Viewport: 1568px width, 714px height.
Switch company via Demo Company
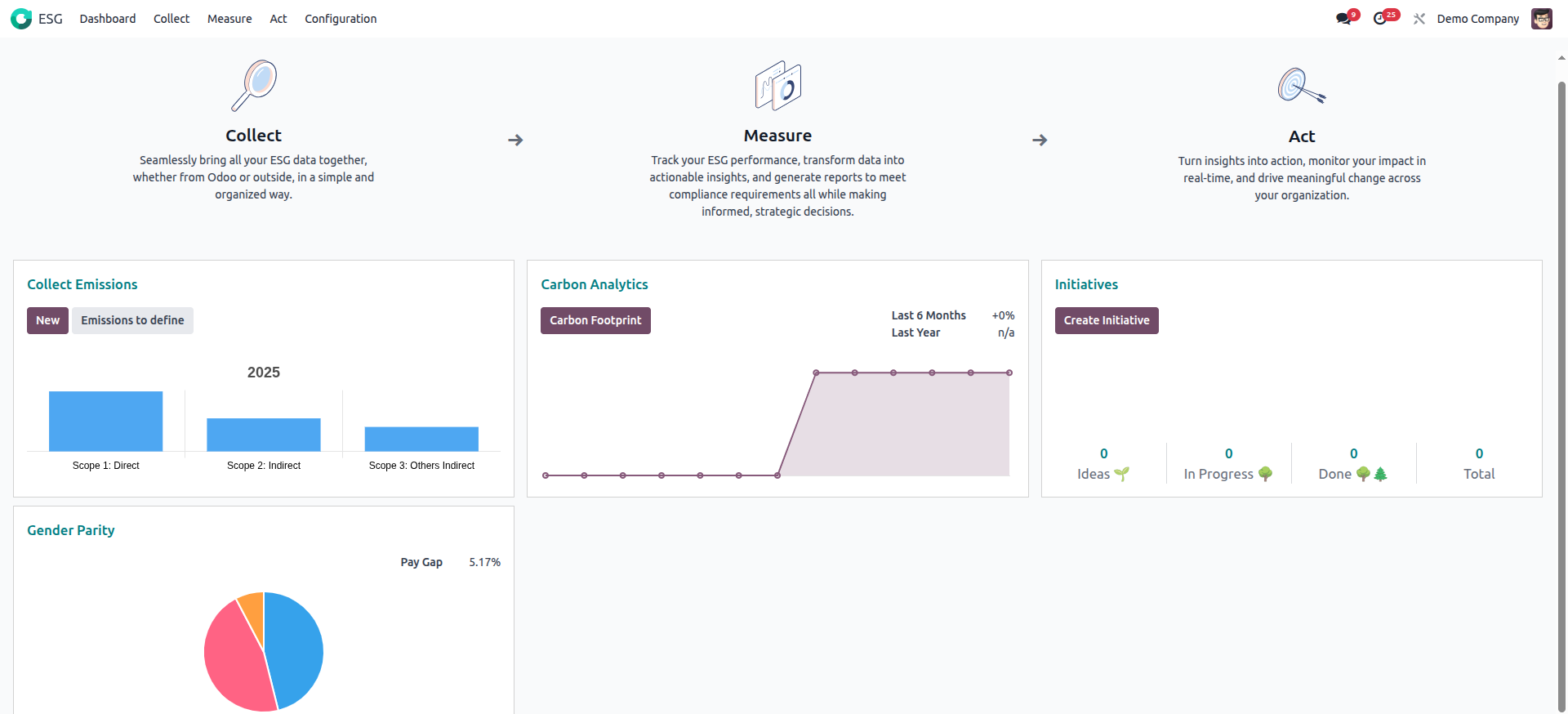pyautogui.click(x=1478, y=19)
